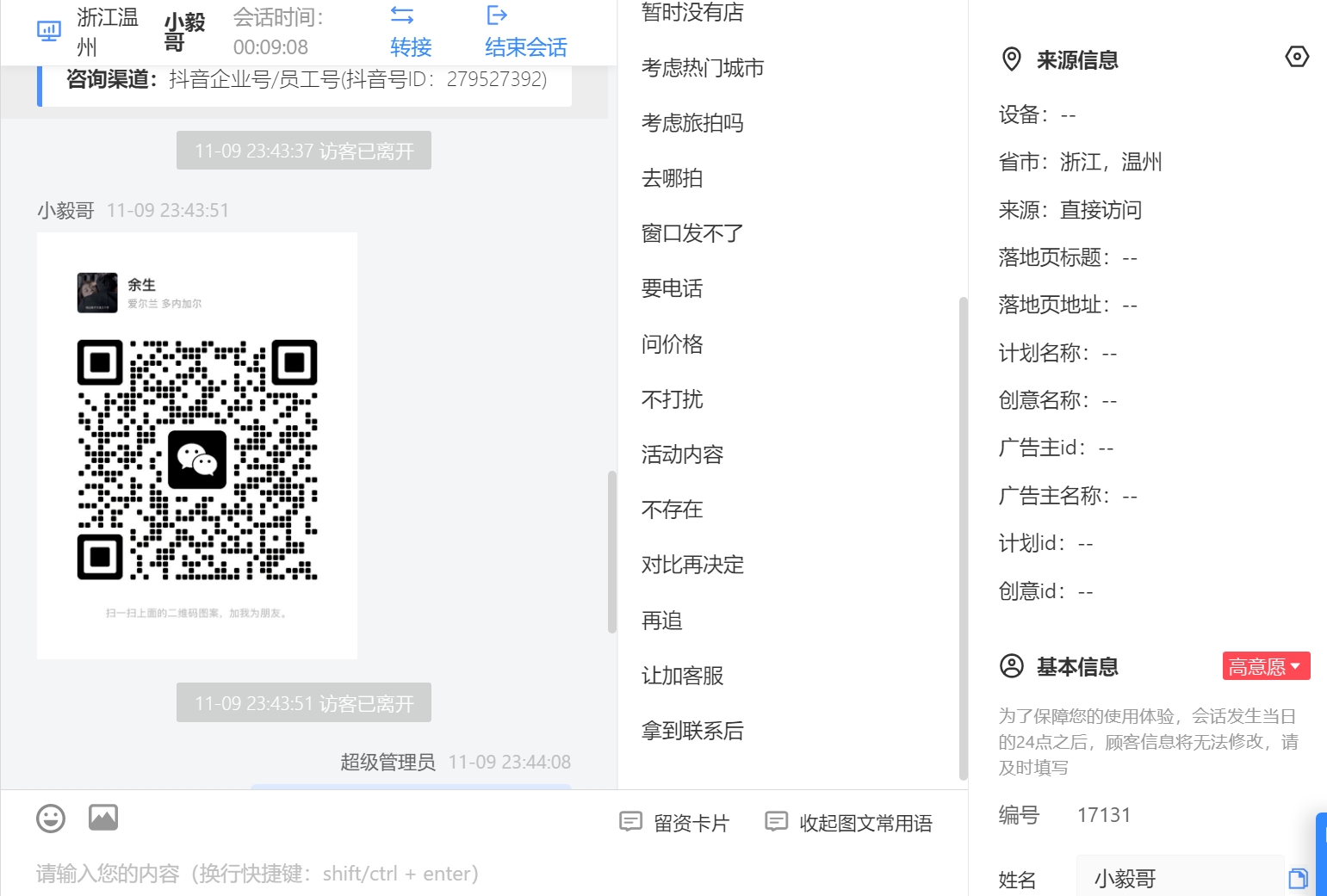Click the 计划名称 row
The image size is (1327, 896).
click(1058, 353)
